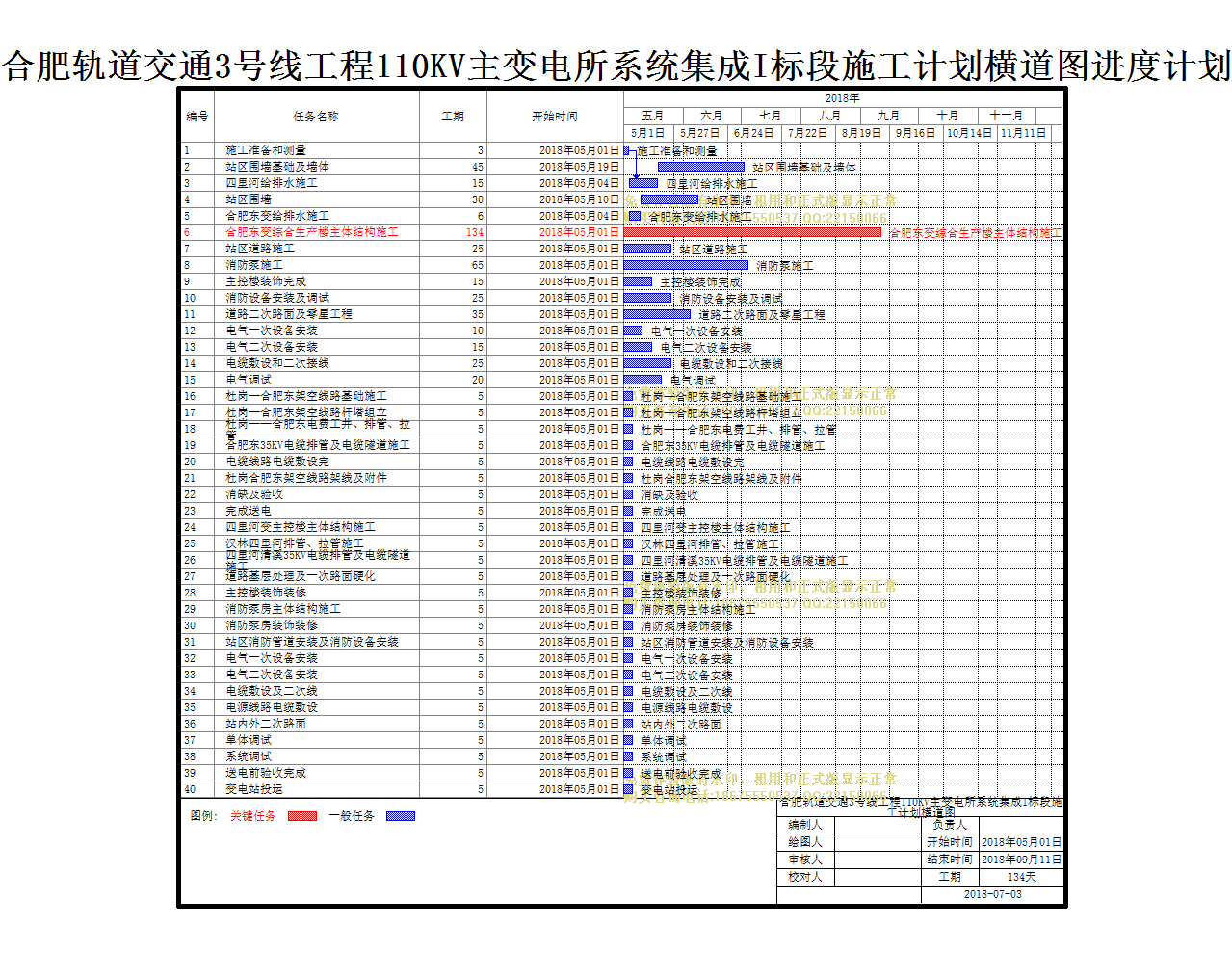This screenshot has width=1232, height=953.
Task: Click the 9月16日 date header
Action: (915, 133)
